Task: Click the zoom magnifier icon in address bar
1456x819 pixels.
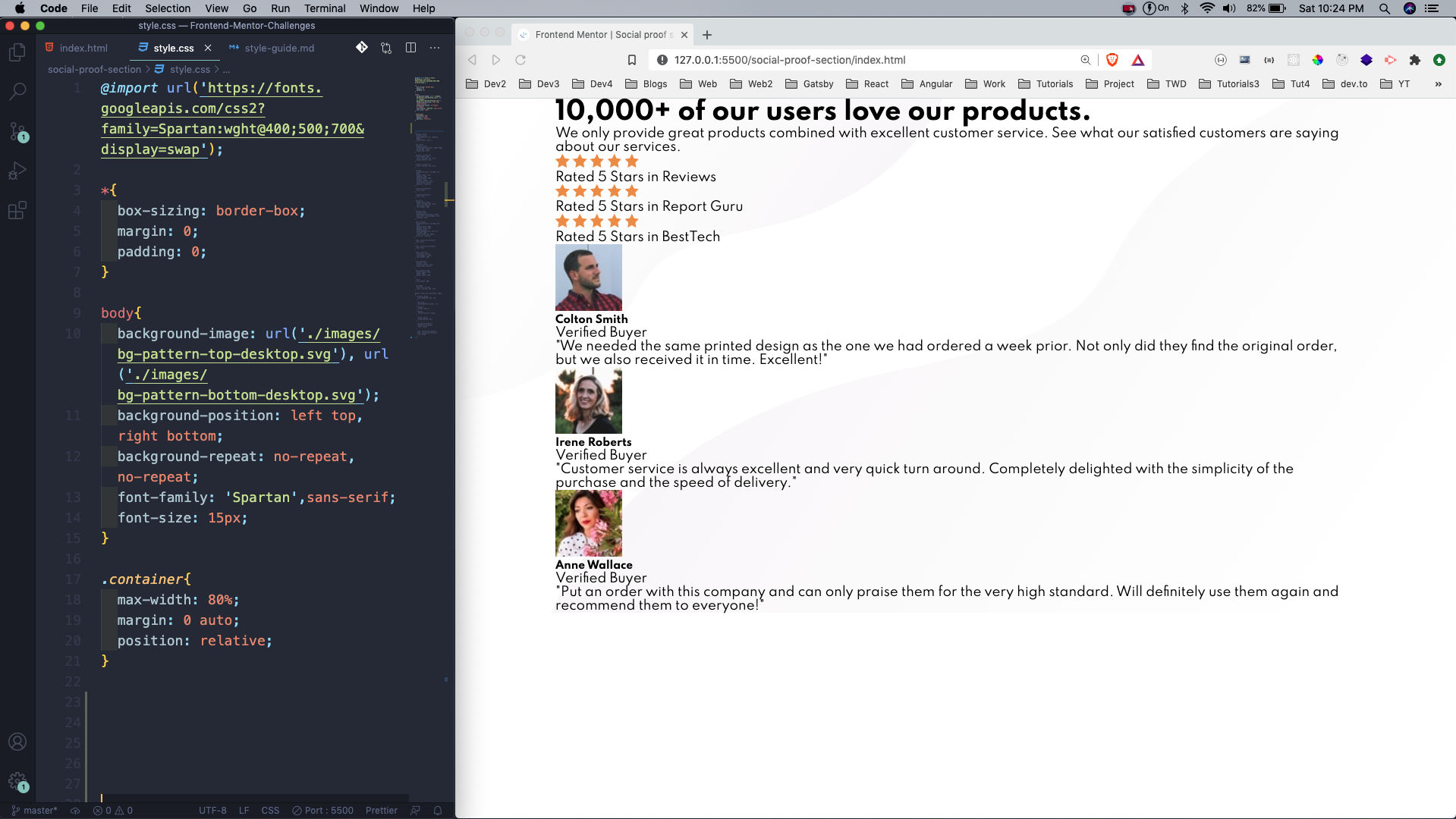Action: coord(1086,60)
